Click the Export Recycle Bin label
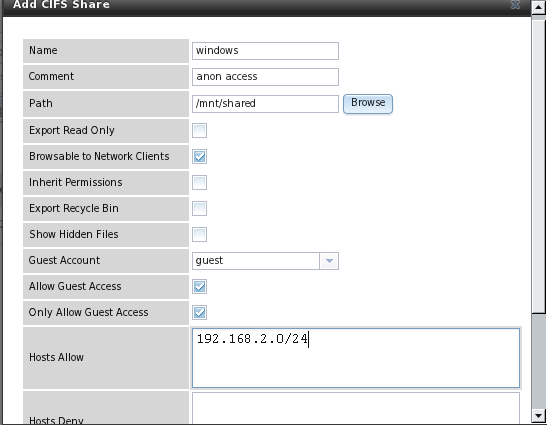The height and width of the screenshot is (425, 547). pos(74,208)
